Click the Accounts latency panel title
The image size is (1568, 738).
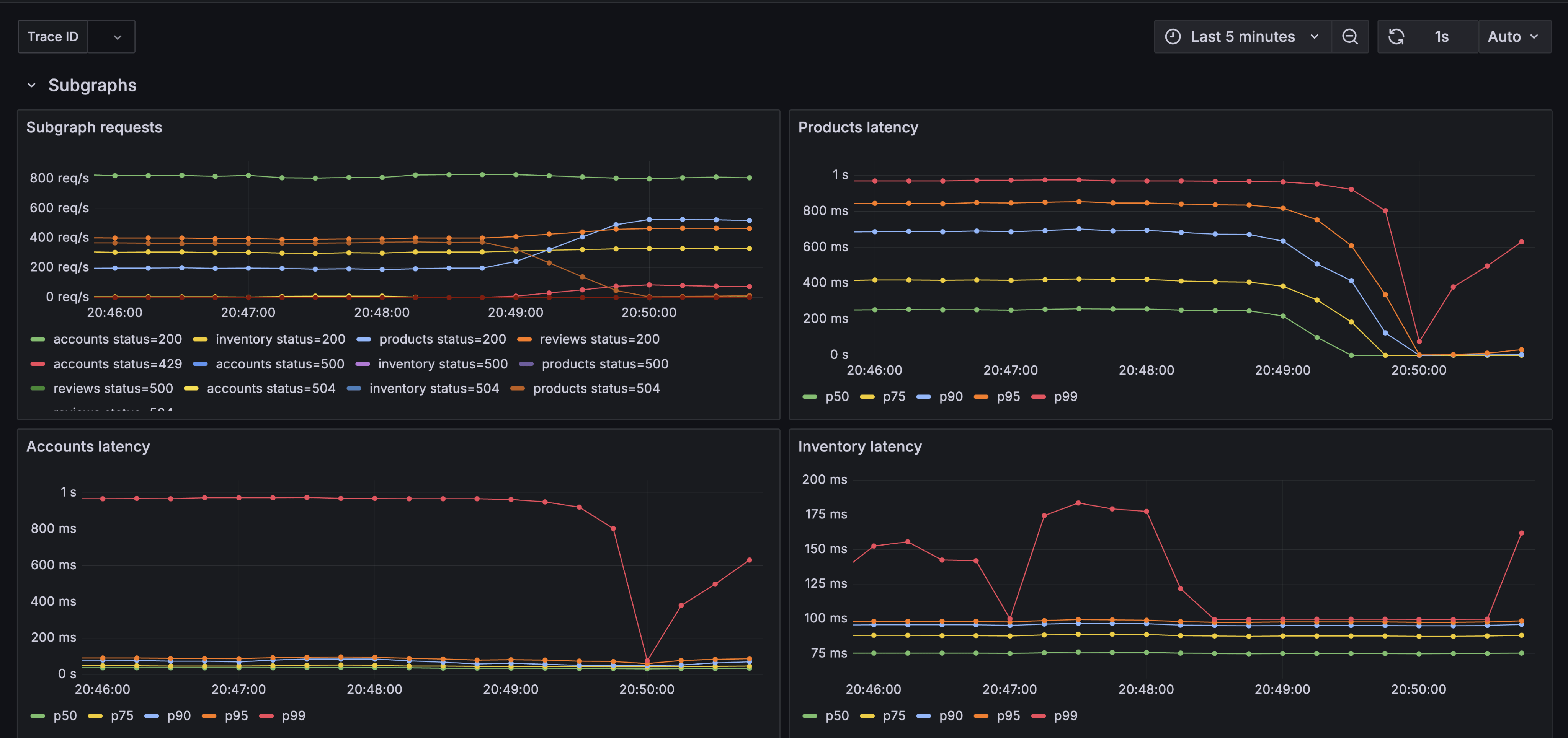(x=88, y=446)
